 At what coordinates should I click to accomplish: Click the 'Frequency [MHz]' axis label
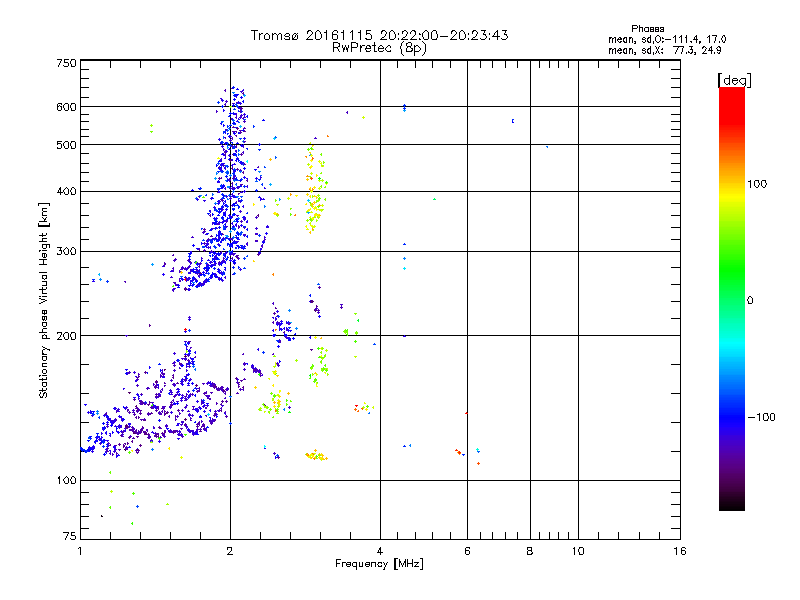pyautogui.click(x=379, y=564)
